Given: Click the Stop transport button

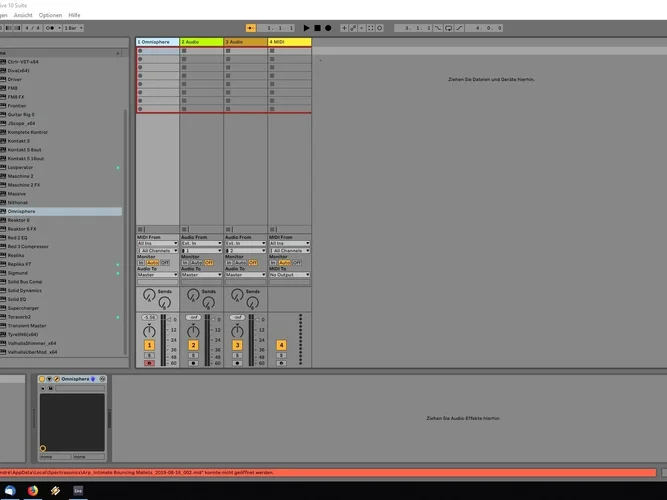Looking at the screenshot, I should coord(317,28).
